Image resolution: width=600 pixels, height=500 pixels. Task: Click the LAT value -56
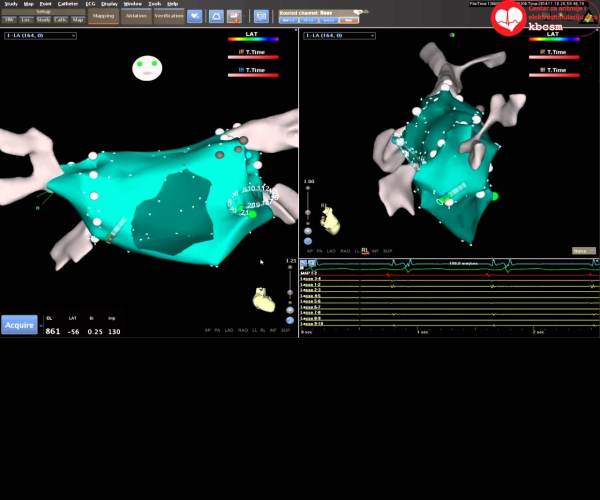pos(73,332)
